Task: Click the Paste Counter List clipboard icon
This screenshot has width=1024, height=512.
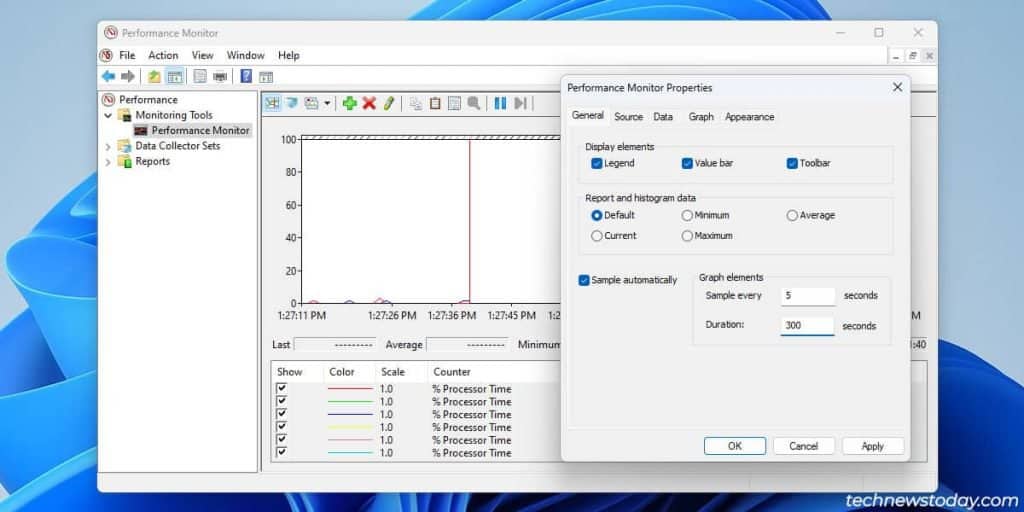Action: pos(435,103)
